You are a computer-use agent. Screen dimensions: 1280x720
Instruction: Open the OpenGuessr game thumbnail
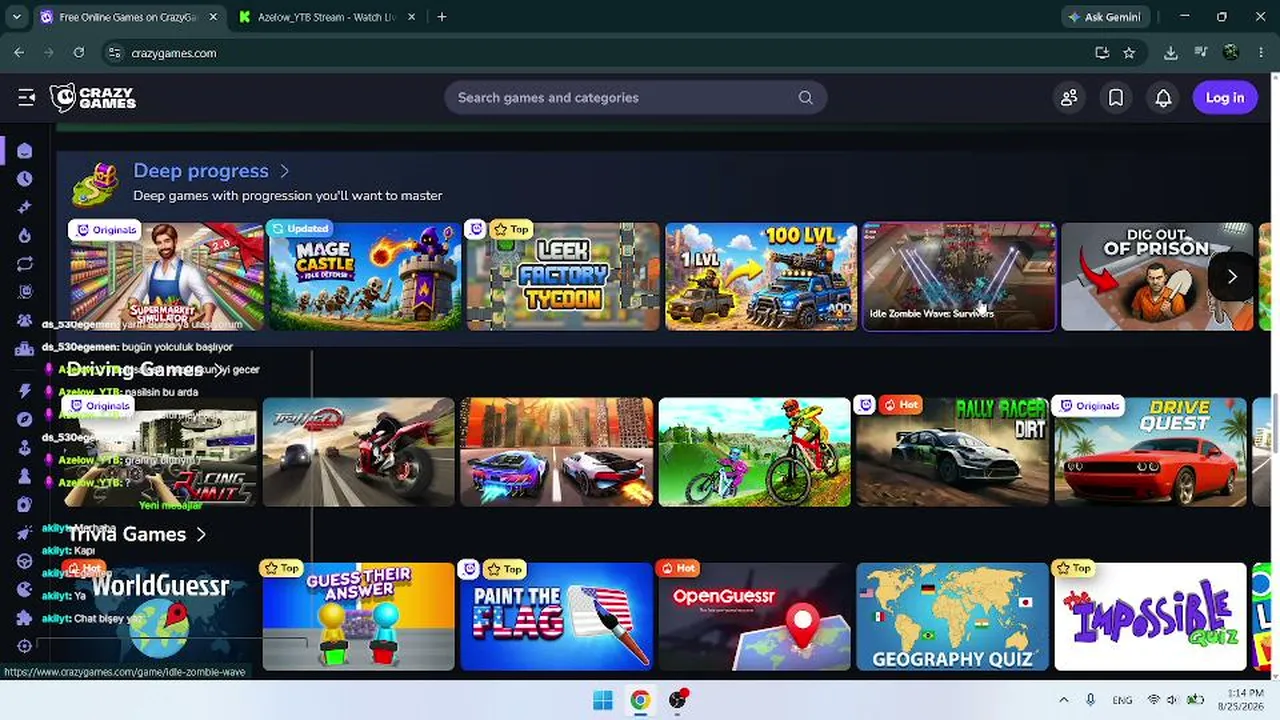tap(754, 617)
